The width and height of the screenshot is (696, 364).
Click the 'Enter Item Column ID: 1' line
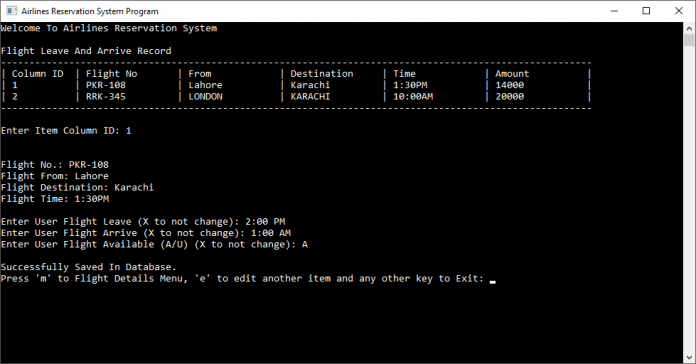click(x=66, y=131)
